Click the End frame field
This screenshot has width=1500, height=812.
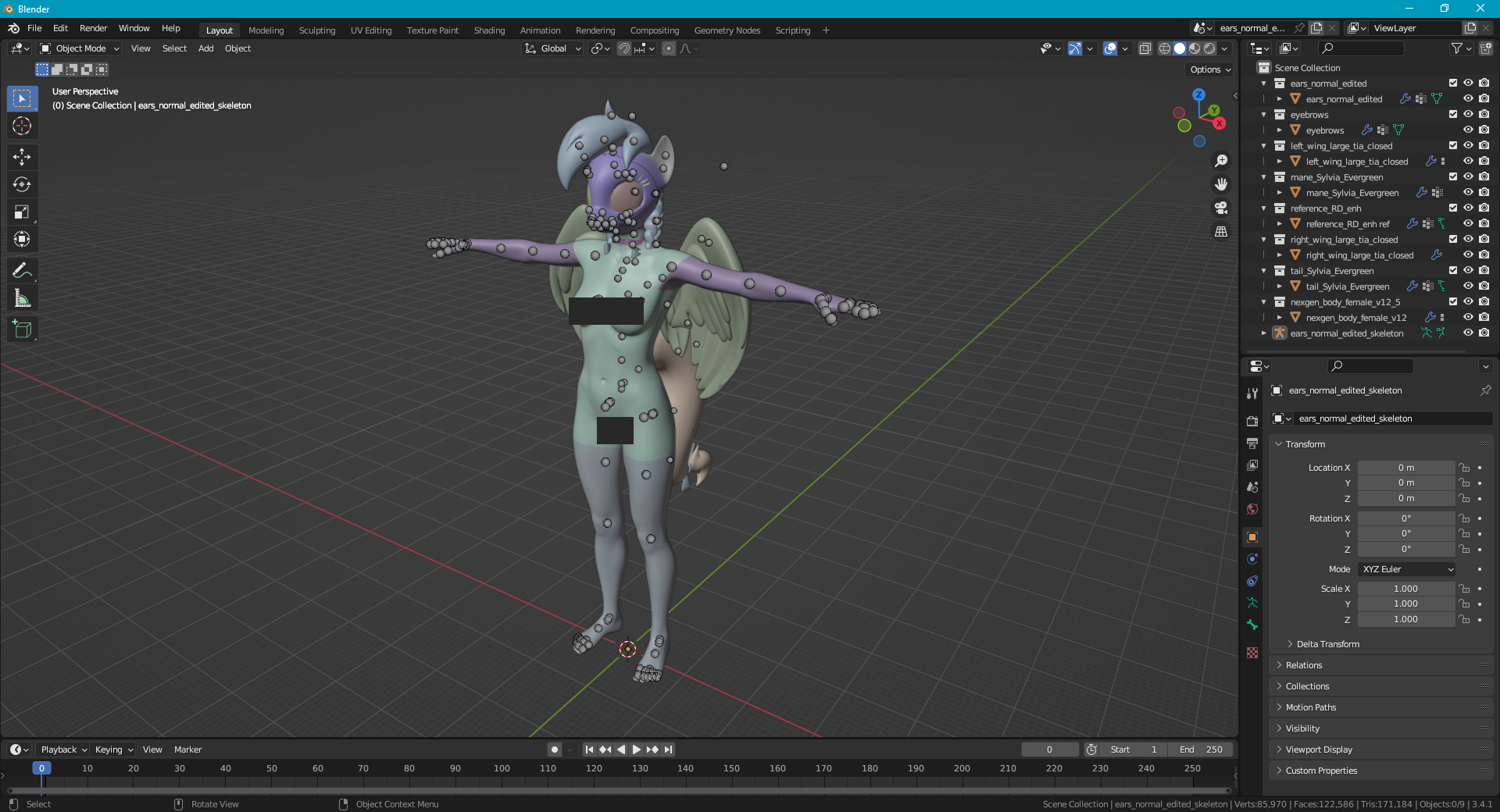[x=1202, y=750]
